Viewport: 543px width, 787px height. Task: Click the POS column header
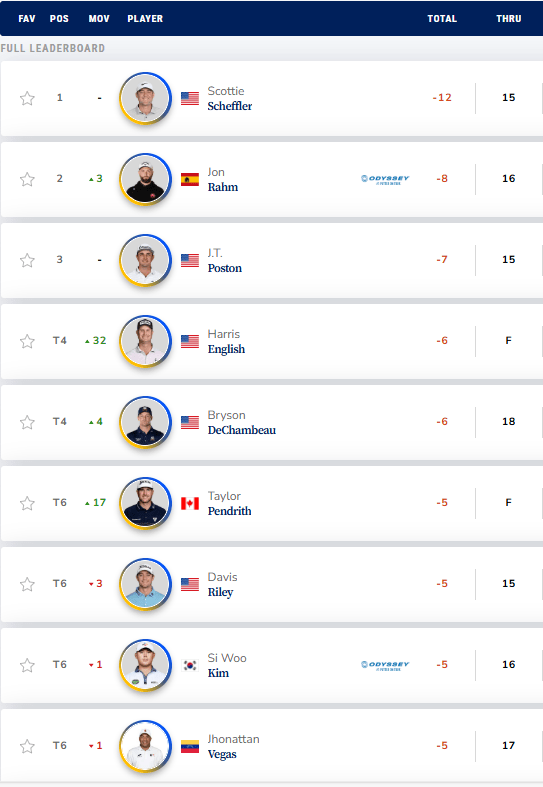click(59, 19)
